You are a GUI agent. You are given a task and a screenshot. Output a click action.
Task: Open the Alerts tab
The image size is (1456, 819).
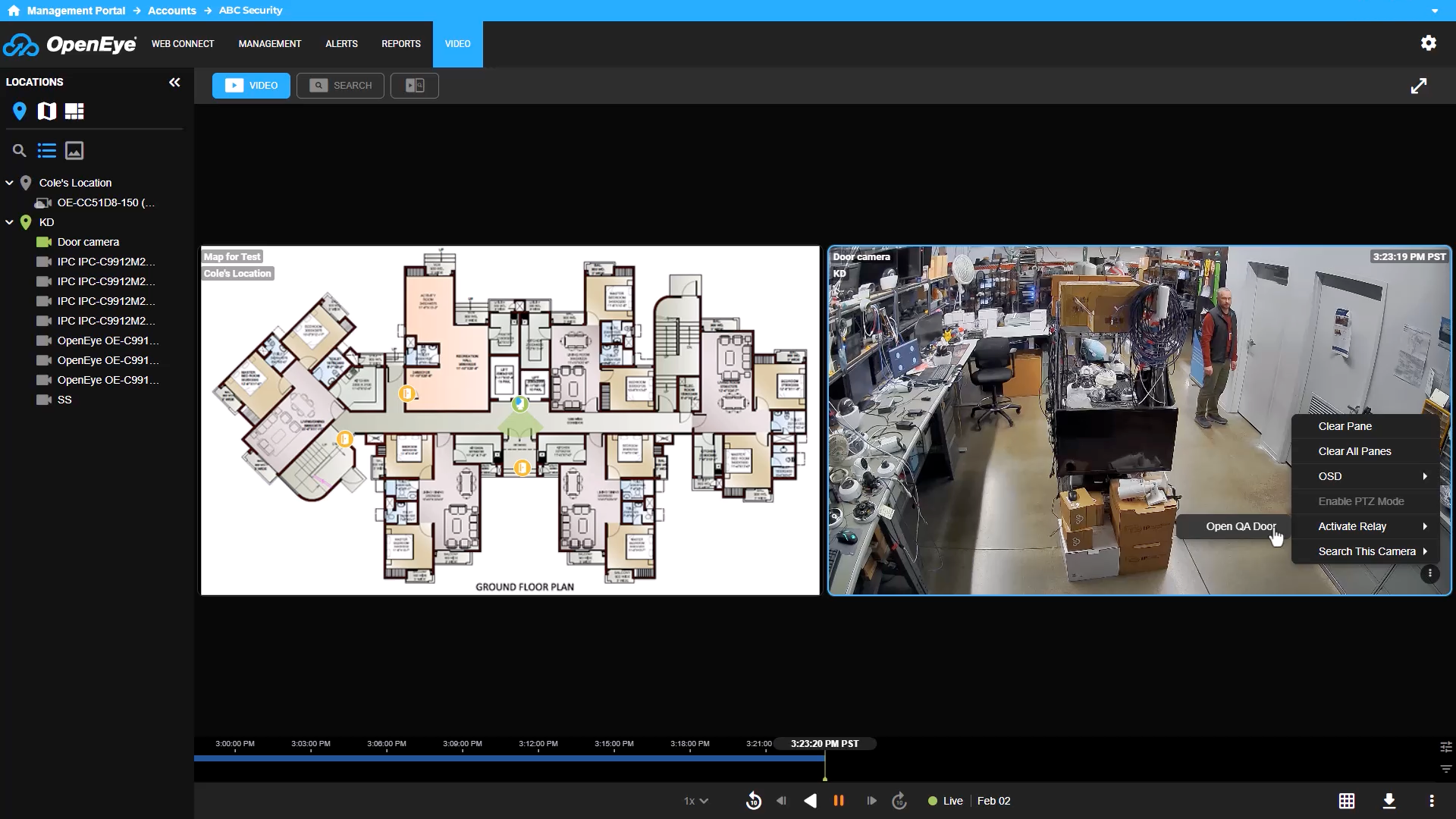[x=341, y=44]
